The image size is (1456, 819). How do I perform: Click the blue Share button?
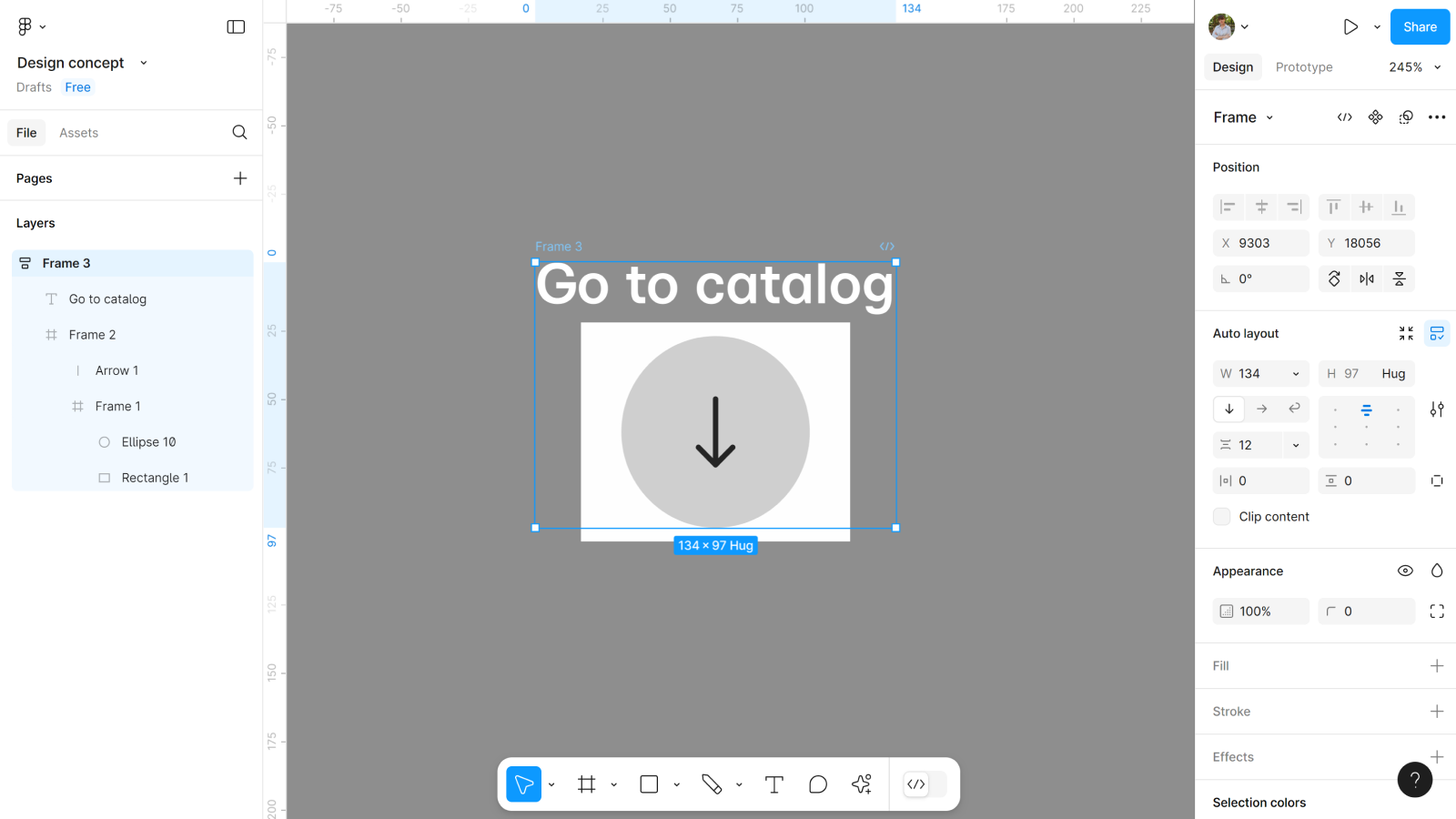point(1419,27)
